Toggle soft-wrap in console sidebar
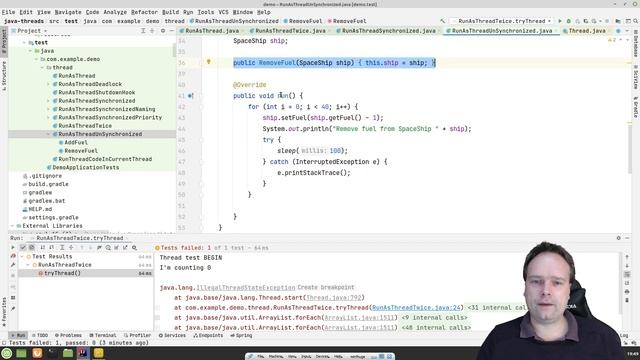Viewport: 640px width, 360px height. point(627,274)
